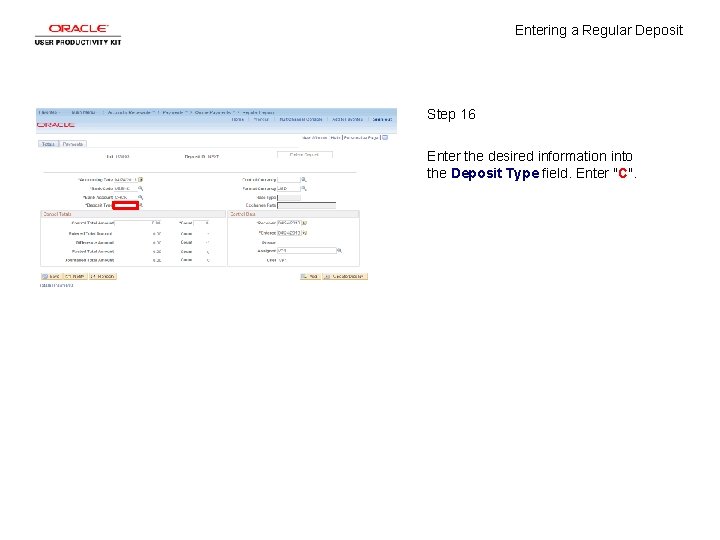The image size is (720, 540).
Task: Open the Worklist link
Action: pyautogui.click(x=261, y=119)
